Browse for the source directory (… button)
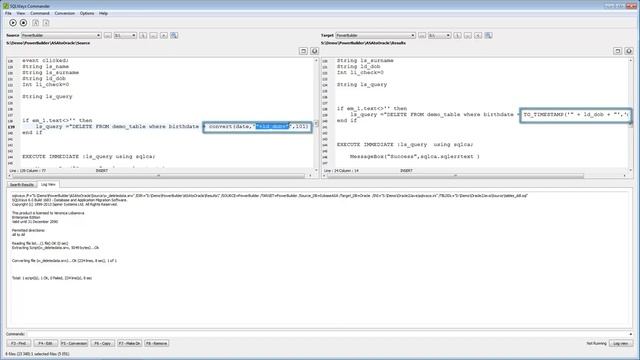Screen dimensions: 640x360 [107, 36]
